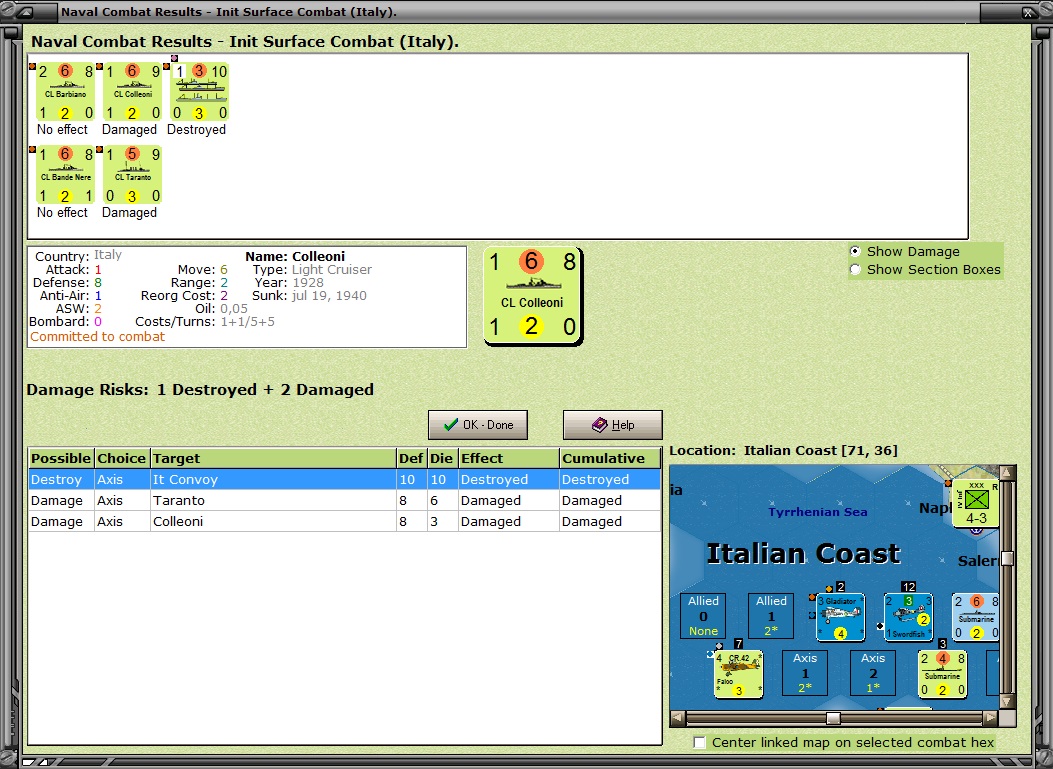The image size is (1053, 769).
Task: Click the Effect column header
Action: tap(508, 458)
